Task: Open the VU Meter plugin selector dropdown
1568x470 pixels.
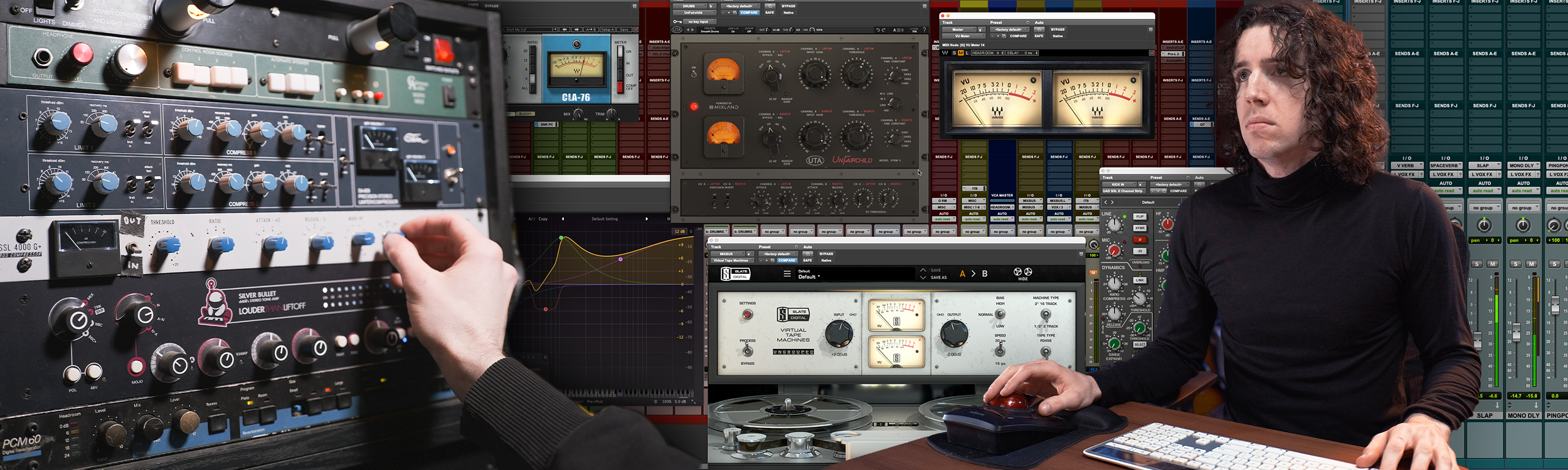Action: pos(963,36)
